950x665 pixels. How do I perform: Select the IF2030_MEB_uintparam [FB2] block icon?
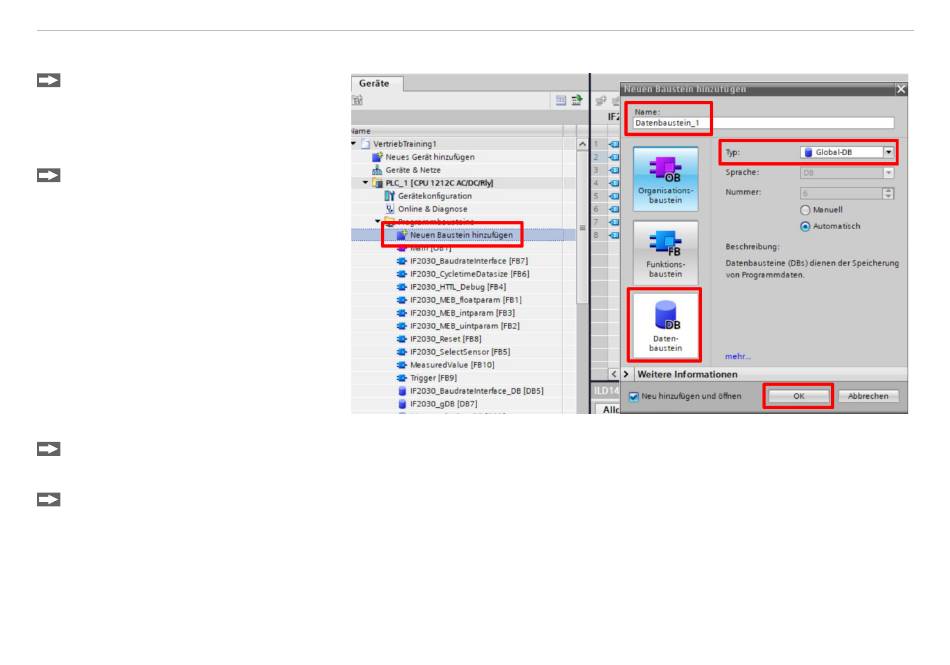click(402, 326)
